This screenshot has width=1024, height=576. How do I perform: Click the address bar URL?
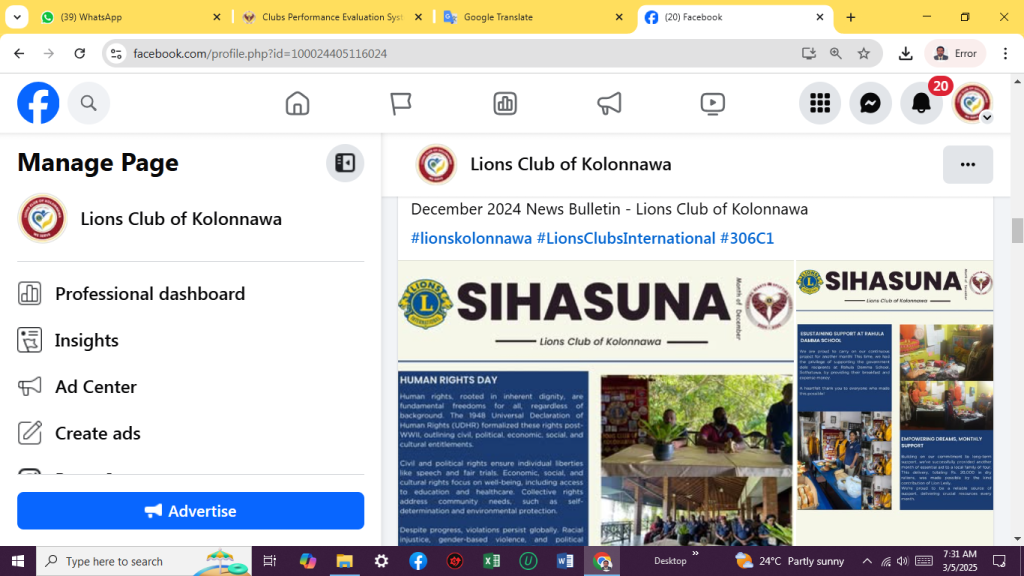(x=260, y=54)
